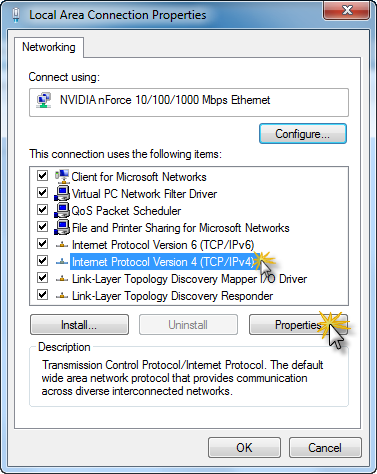Select QoS Packet Scheduler row text

(126, 211)
